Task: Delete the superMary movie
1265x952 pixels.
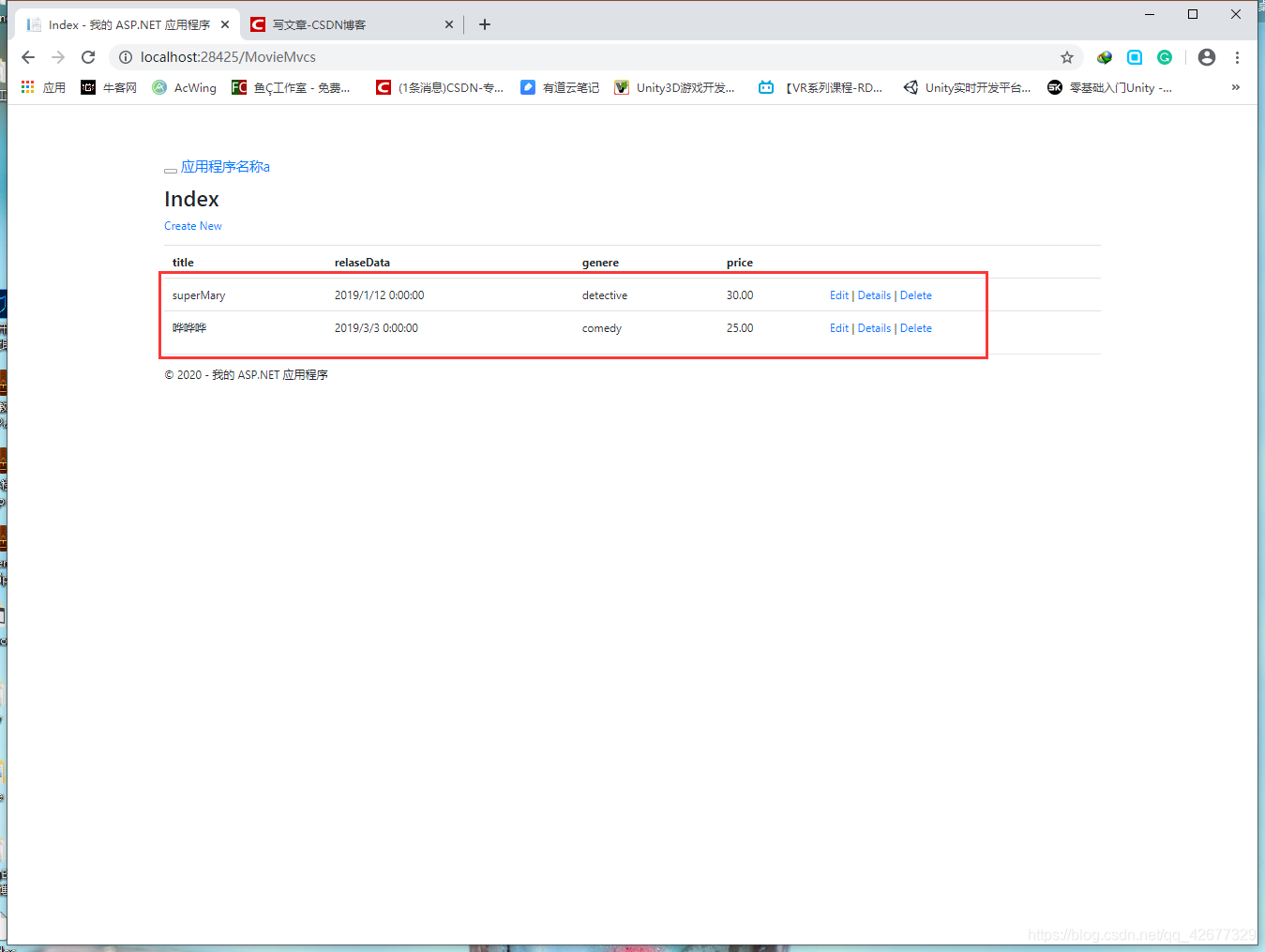Action: click(916, 295)
